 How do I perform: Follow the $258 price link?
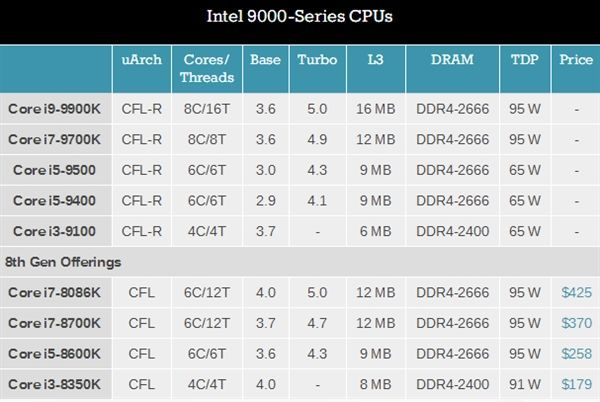(x=577, y=353)
